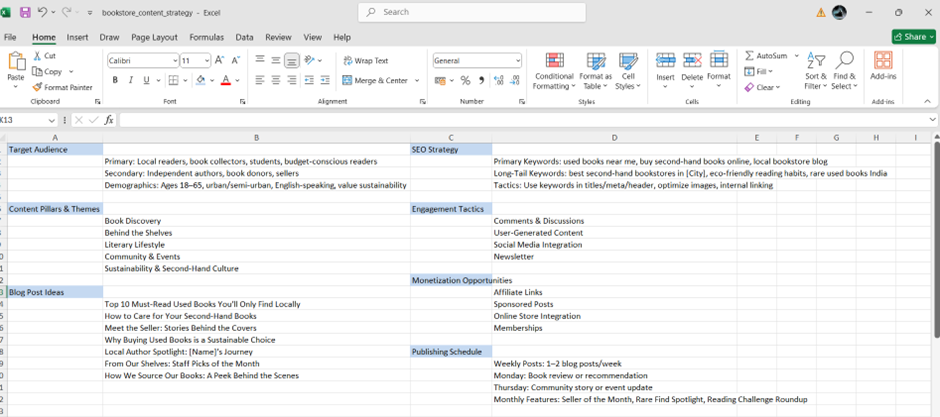Apply the comma style format
The width and height of the screenshot is (940, 417).
(481, 80)
